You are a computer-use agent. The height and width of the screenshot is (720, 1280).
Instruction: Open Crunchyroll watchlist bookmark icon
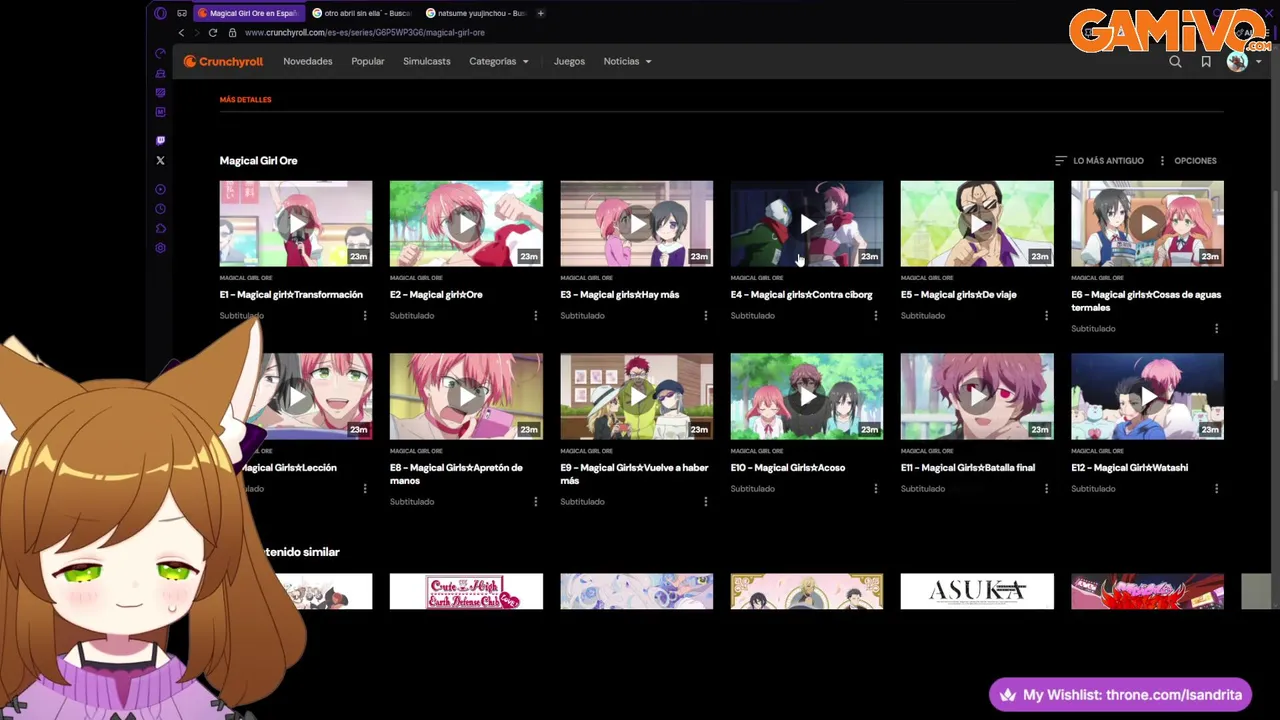[x=1206, y=62]
